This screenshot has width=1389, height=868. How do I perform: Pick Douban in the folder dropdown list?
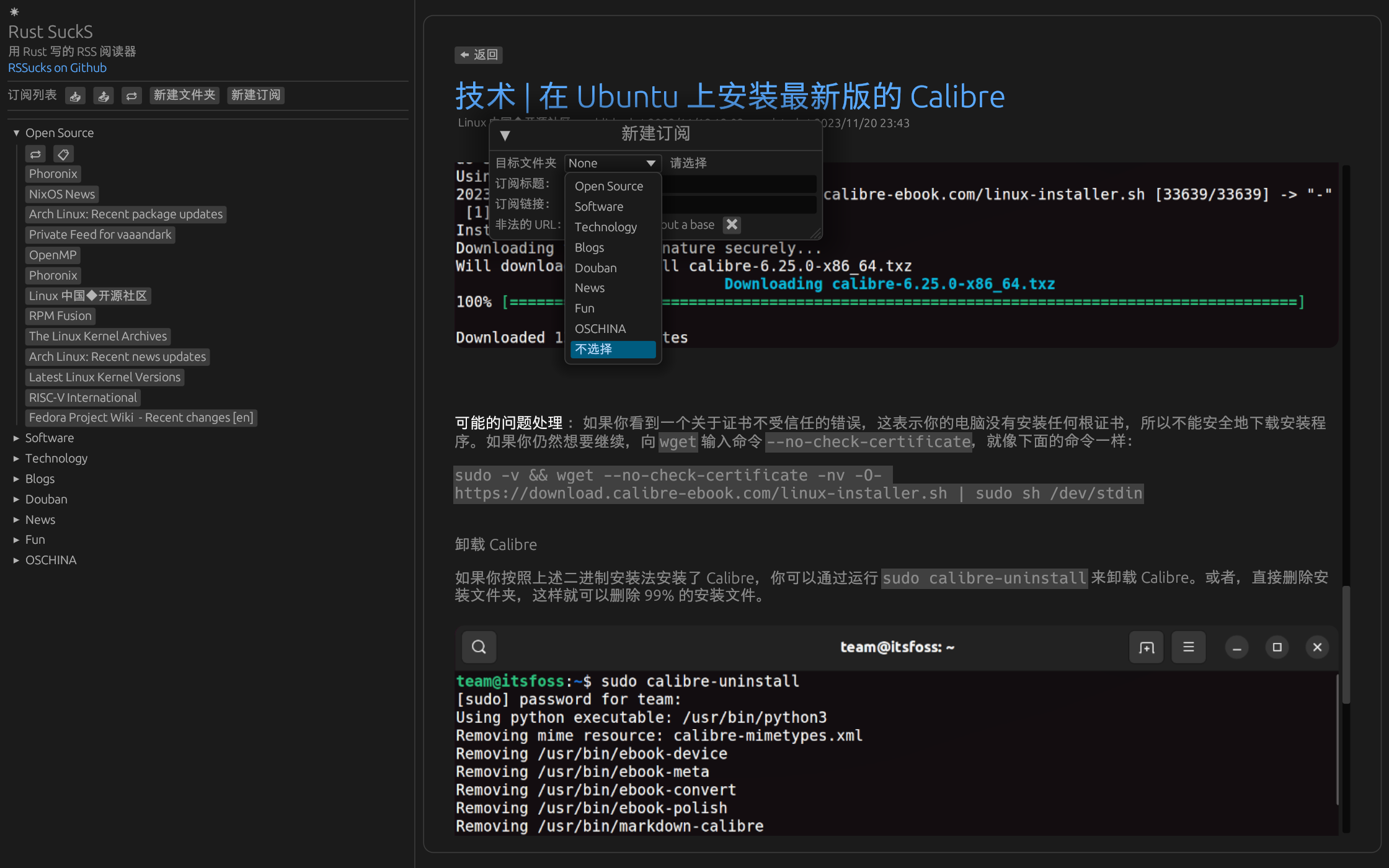[x=595, y=268]
